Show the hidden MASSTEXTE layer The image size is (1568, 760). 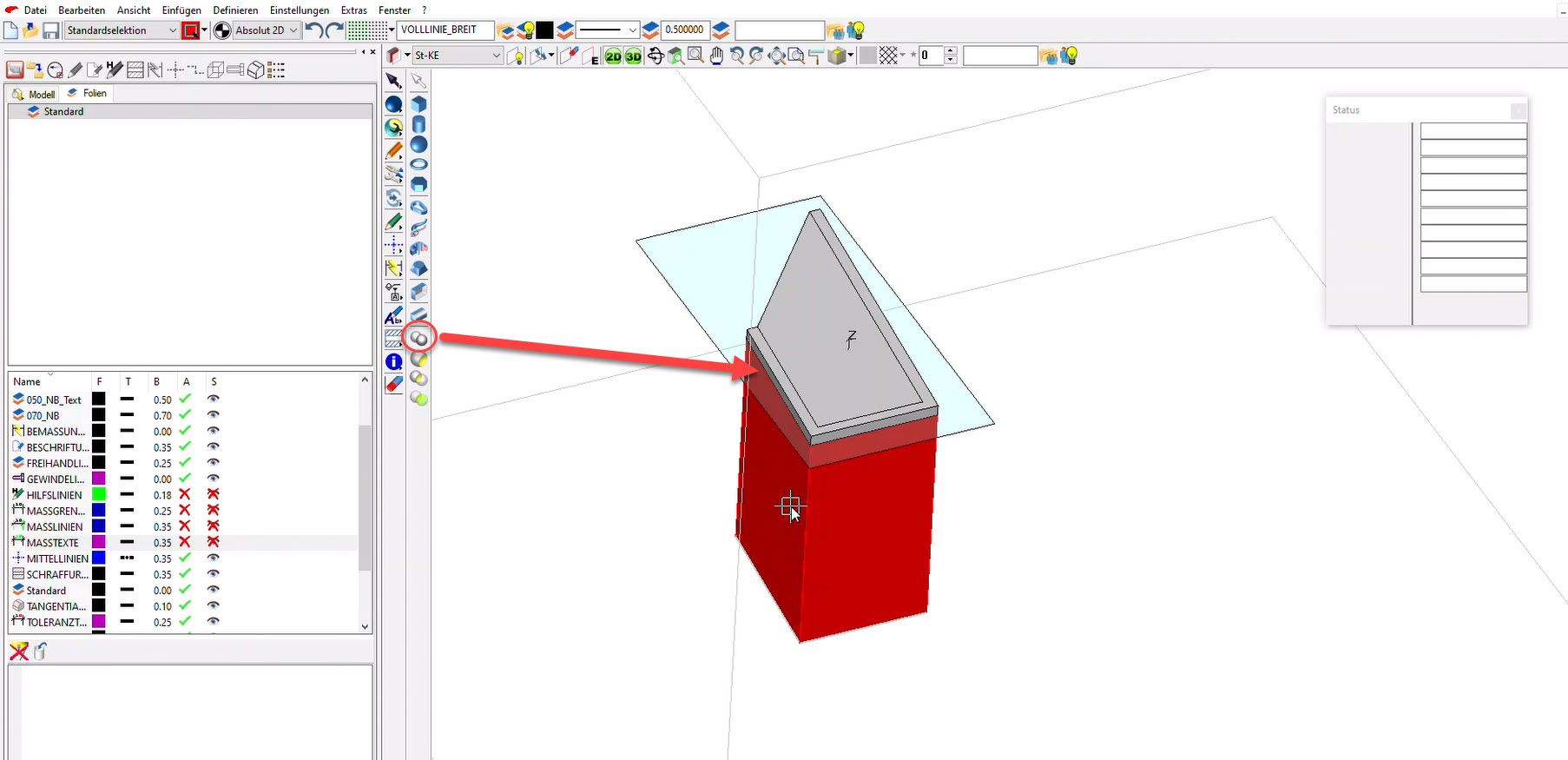pos(213,542)
